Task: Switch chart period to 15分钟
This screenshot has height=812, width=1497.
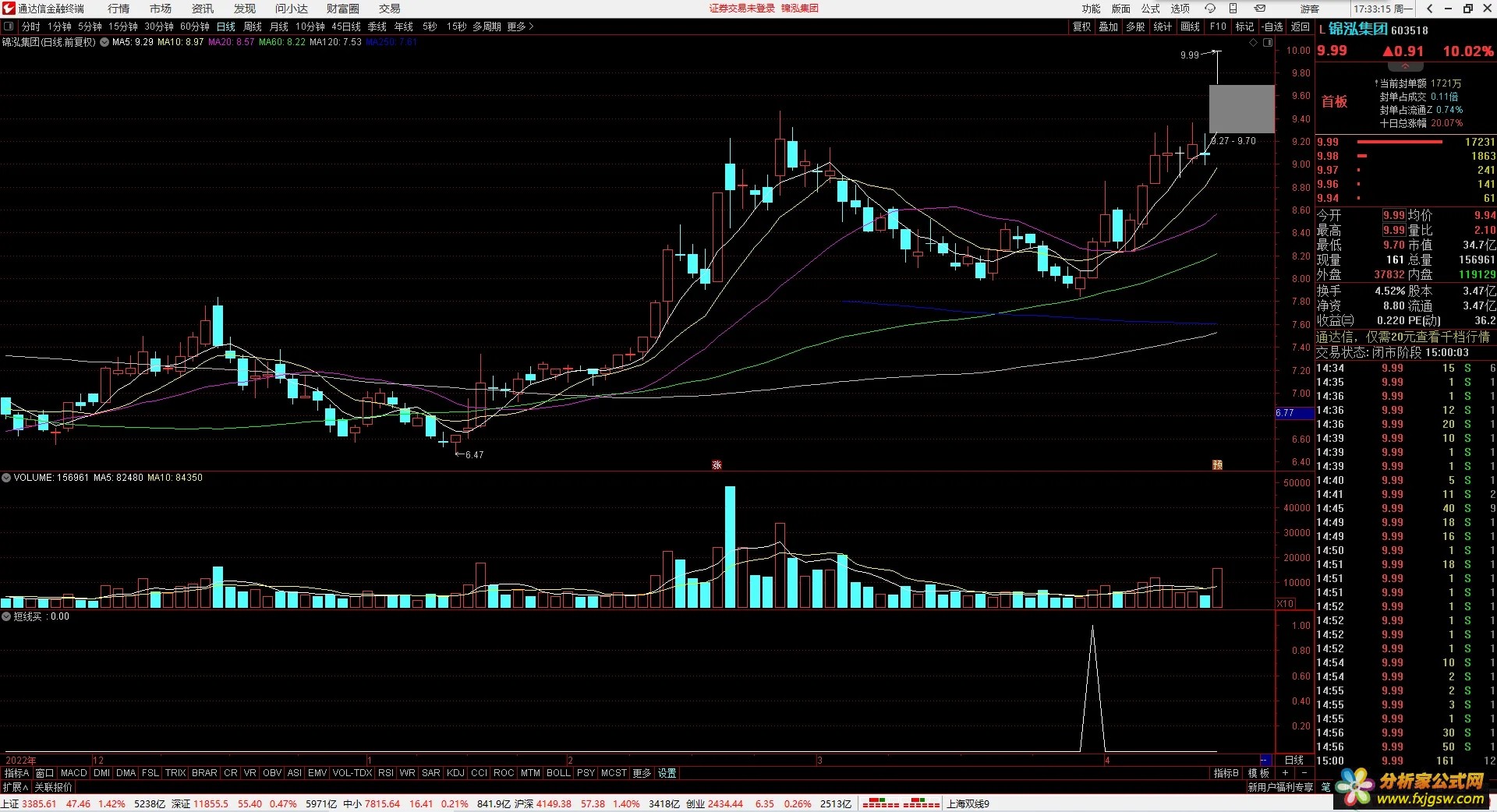Action: coord(123,26)
